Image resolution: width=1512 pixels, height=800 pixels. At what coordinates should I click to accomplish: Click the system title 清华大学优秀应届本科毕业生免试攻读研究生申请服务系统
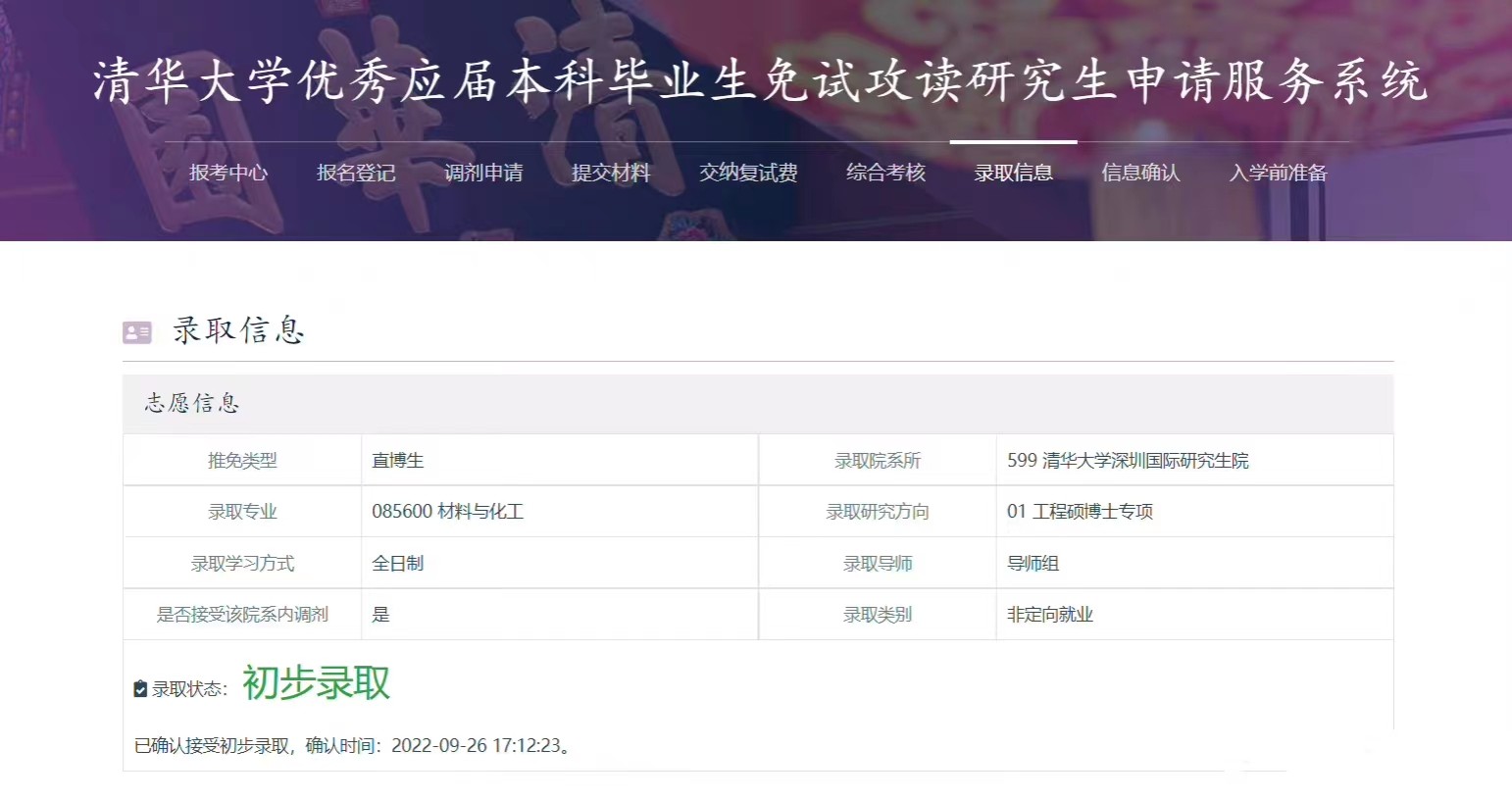coord(760,80)
